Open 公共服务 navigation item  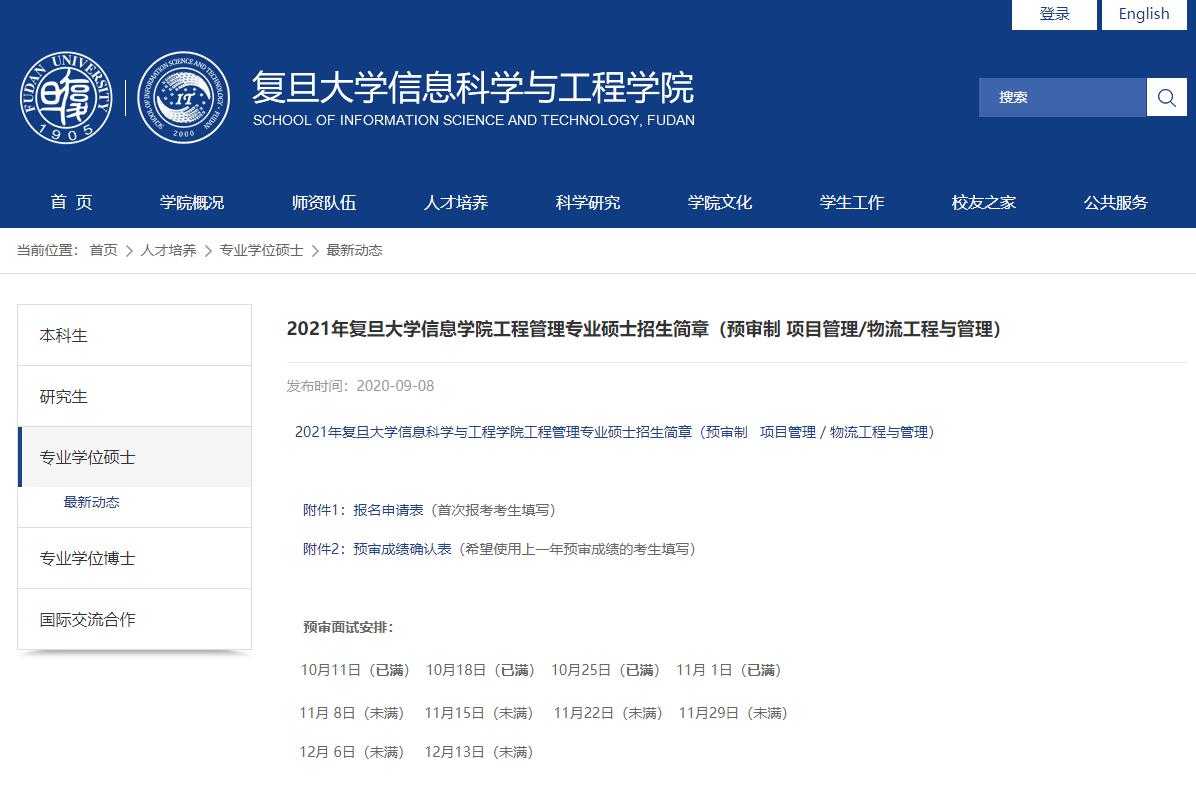pos(1116,202)
